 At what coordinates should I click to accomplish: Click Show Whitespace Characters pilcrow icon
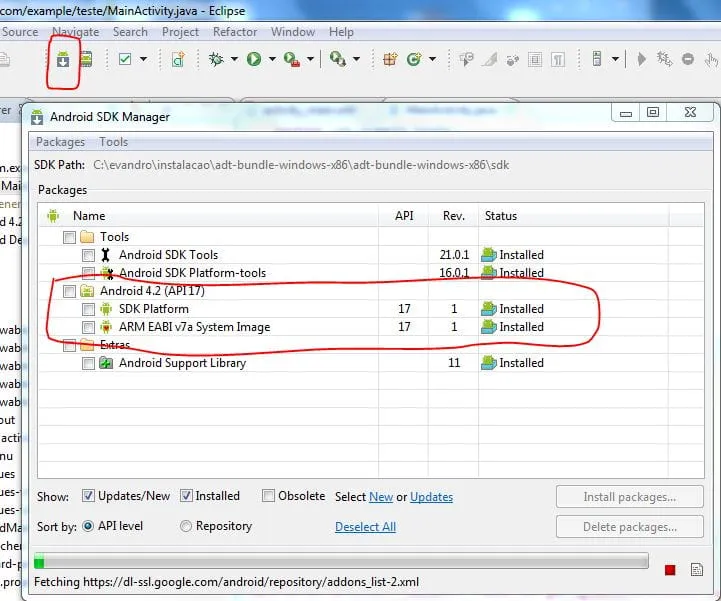(558, 59)
